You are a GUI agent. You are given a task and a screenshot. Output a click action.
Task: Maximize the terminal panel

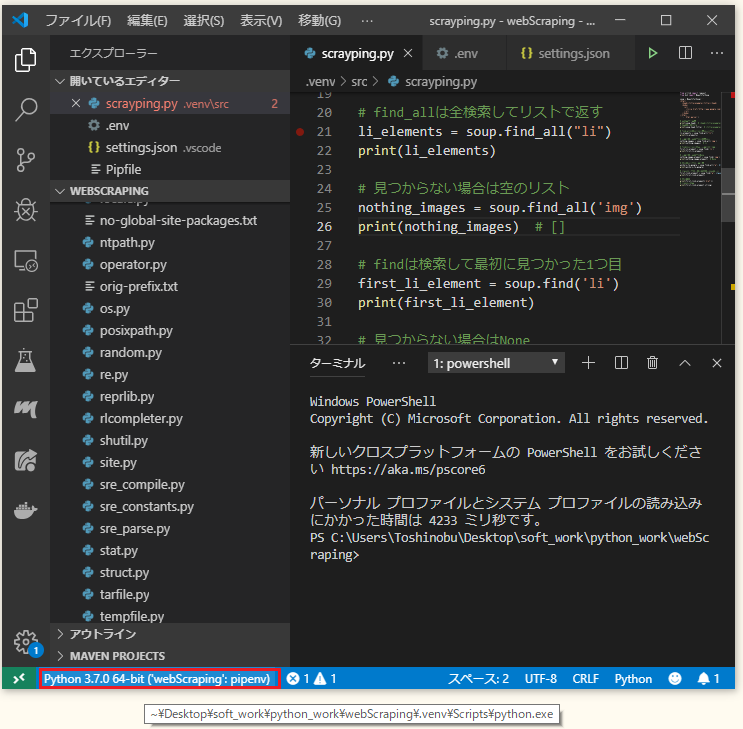pos(685,363)
